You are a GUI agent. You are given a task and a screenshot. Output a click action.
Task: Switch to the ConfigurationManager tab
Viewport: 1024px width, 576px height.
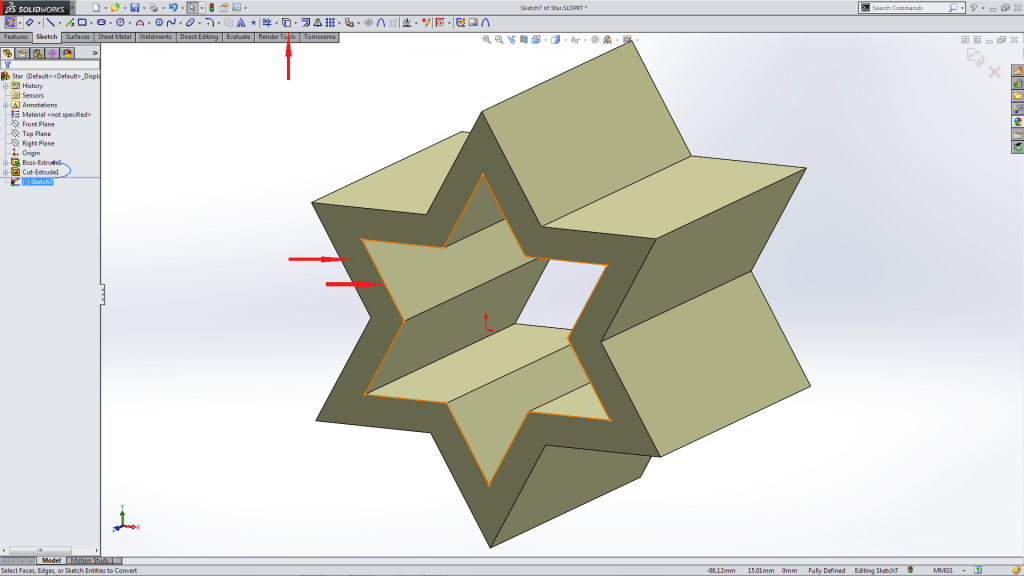click(36, 52)
